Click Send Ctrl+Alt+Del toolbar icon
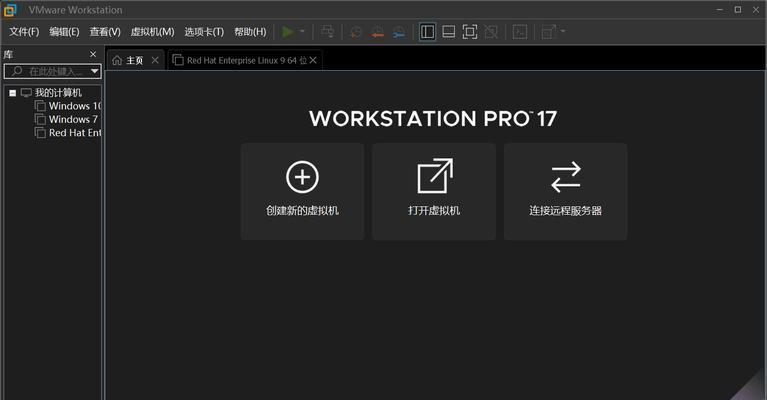 [327, 32]
